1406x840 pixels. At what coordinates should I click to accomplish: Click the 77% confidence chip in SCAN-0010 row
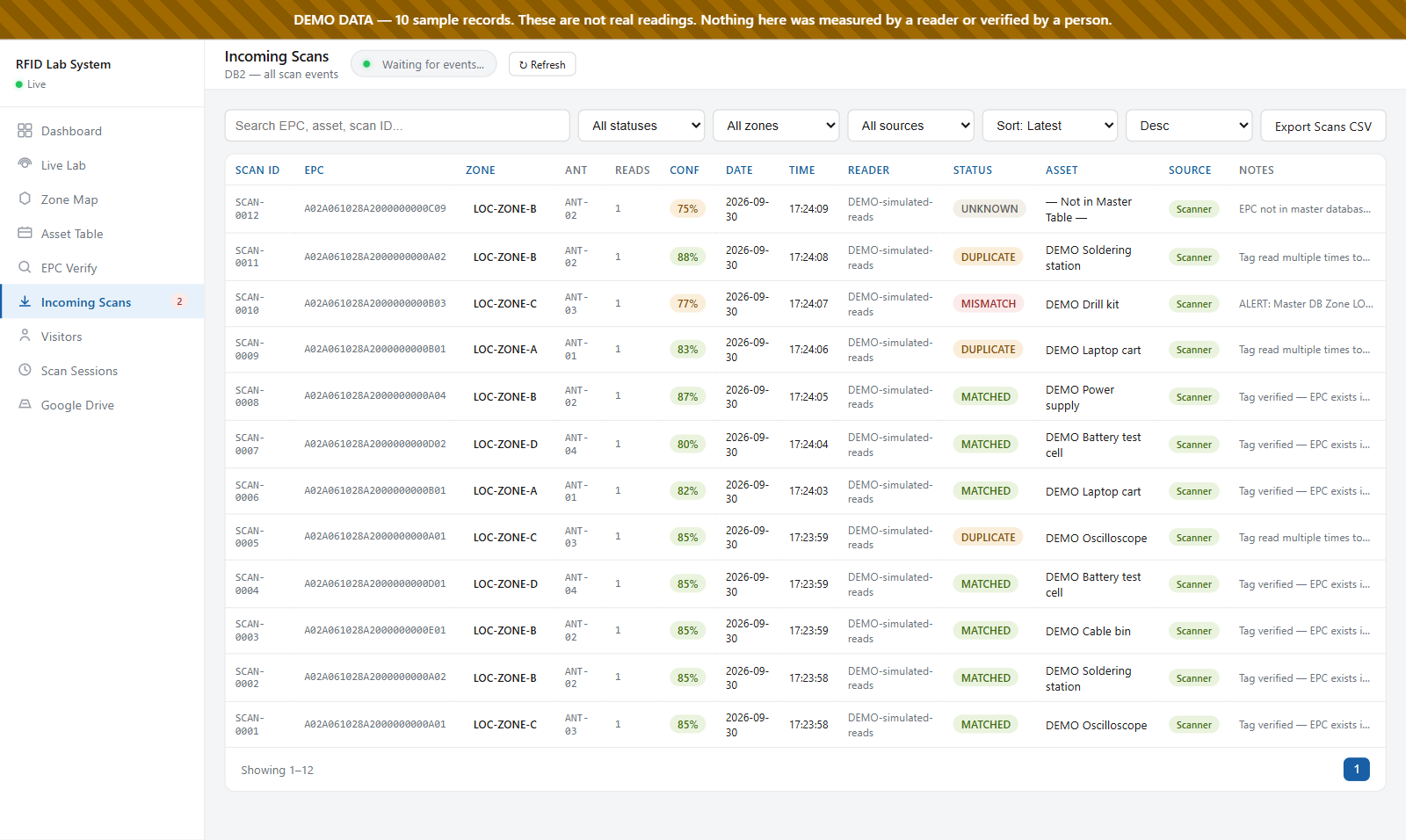click(687, 304)
